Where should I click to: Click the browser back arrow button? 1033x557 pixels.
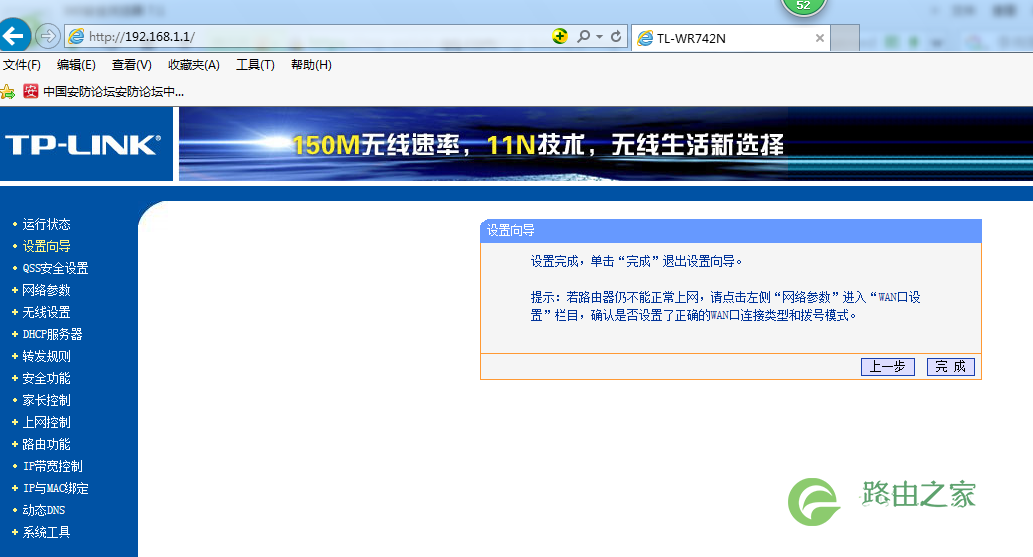[14, 36]
